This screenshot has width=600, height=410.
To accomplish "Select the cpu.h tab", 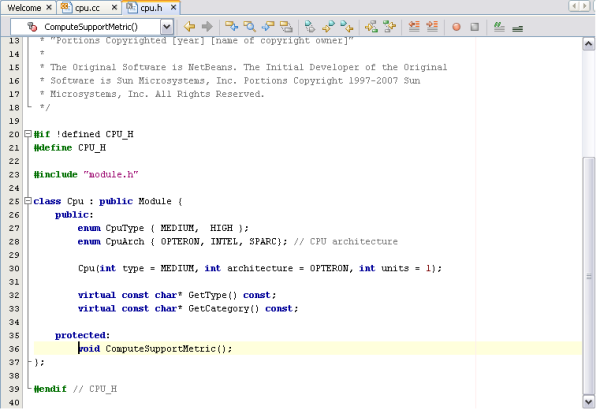I will pos(152,8).
